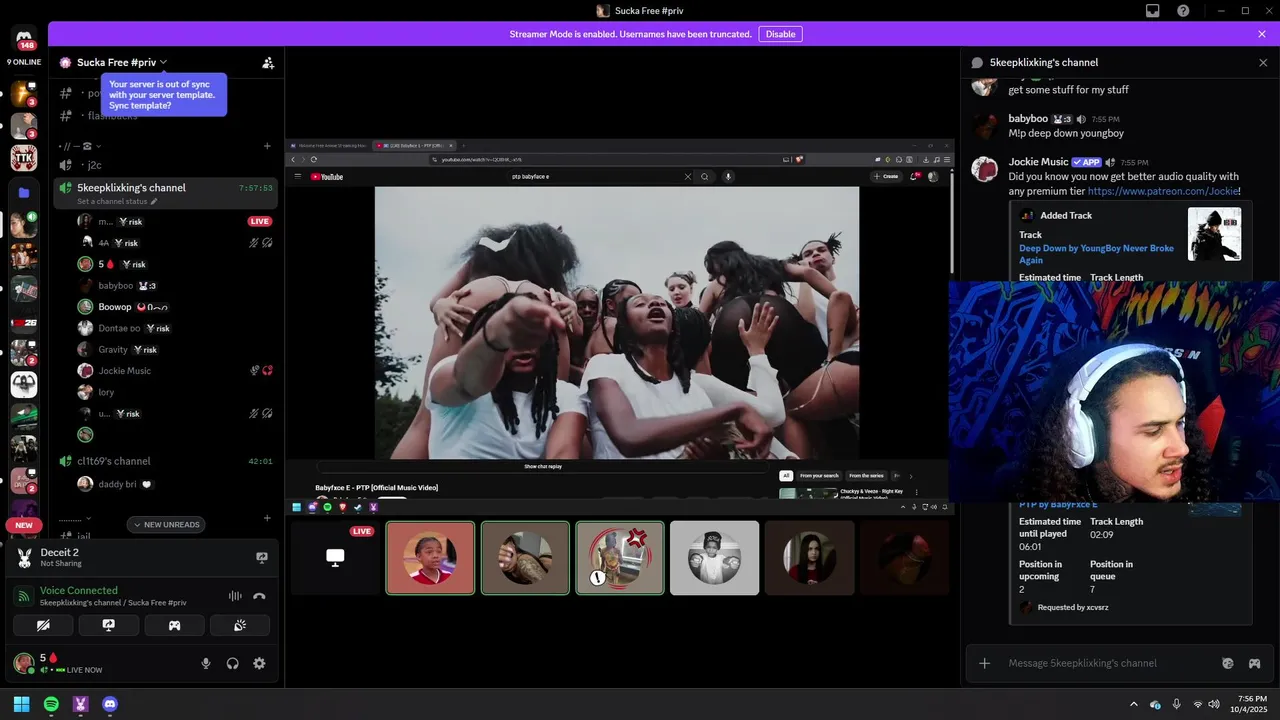
Task: Create channel with plus above jail category
Action: [x=267, y=518]
